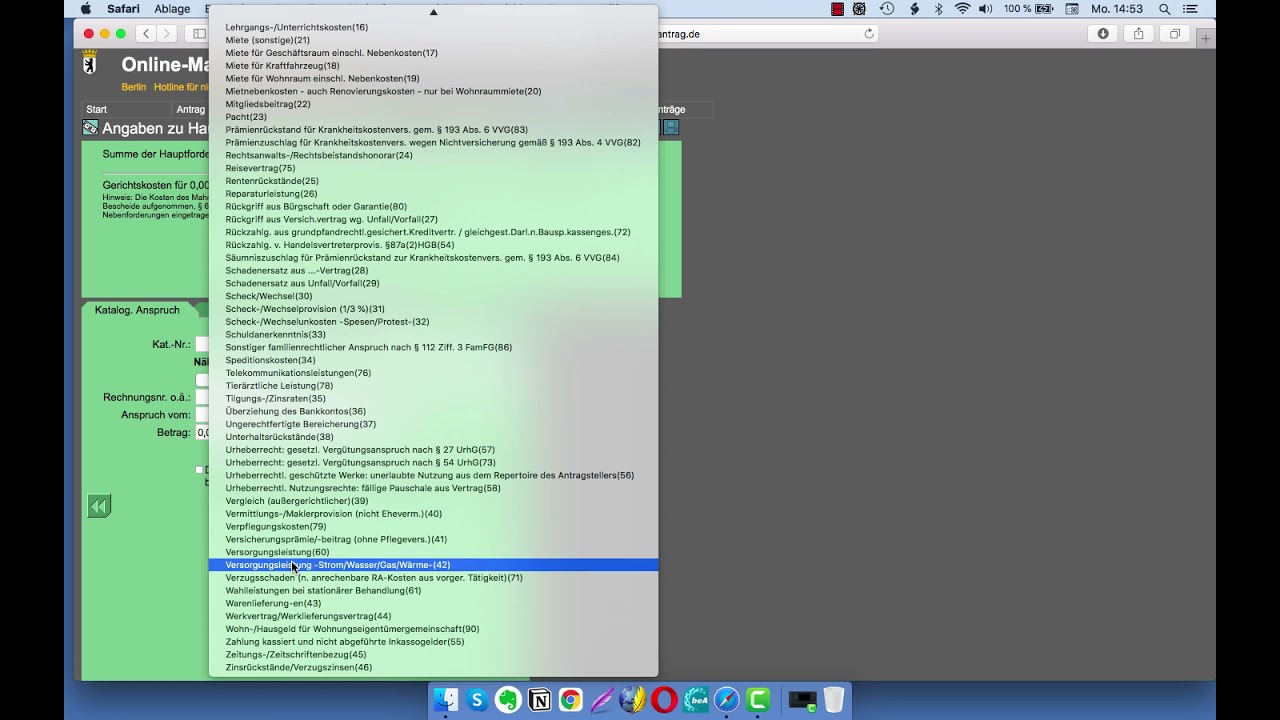Open the beA application in Dock

(x=695, y=700)
